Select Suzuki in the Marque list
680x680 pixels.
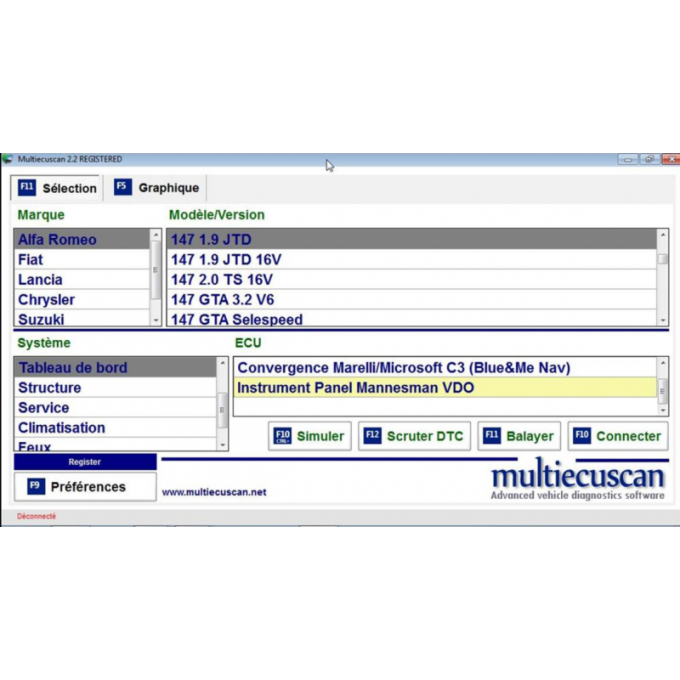tap(82, 318)
